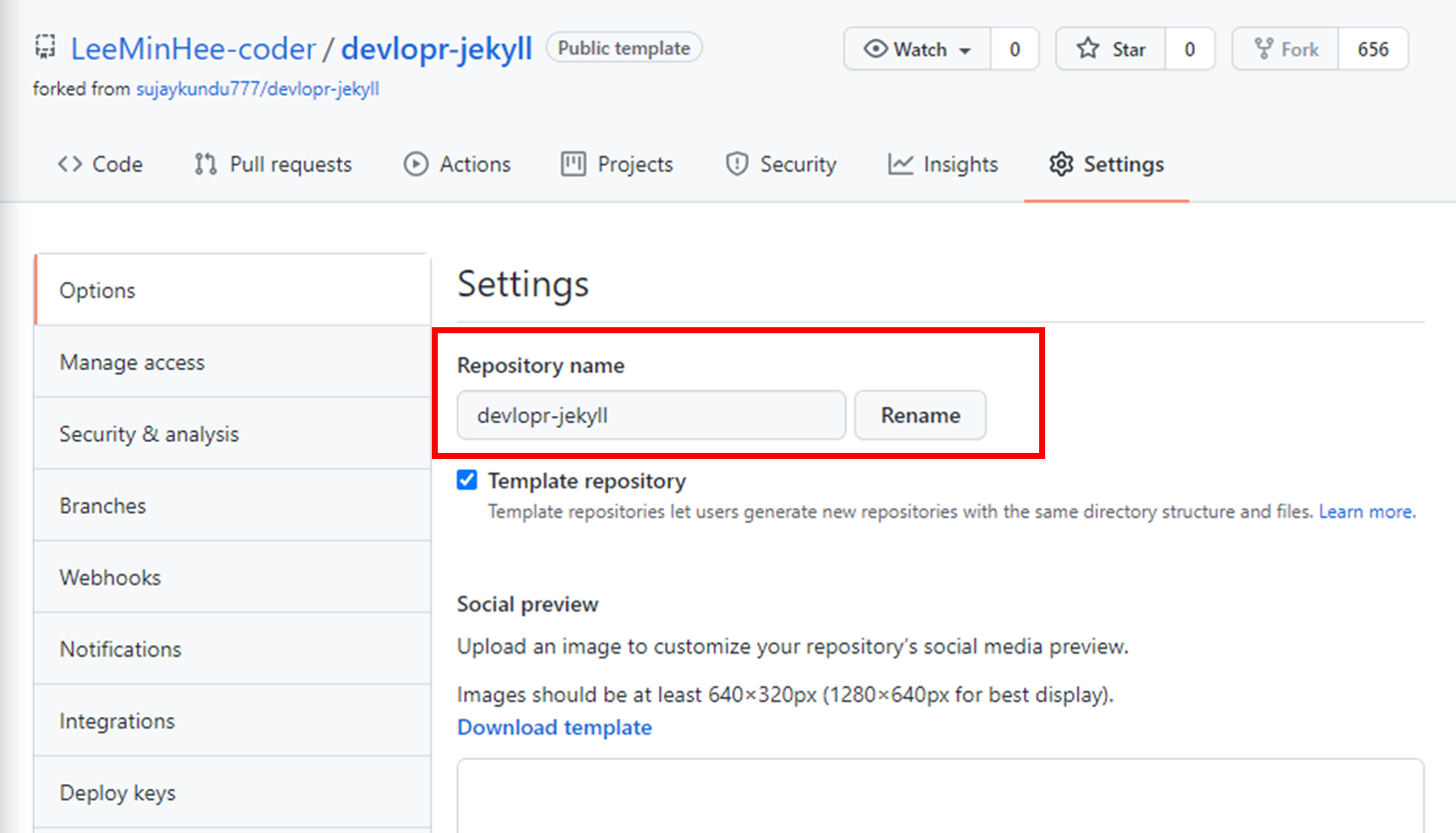
Task: Click the Learn more link
Action: (1366, 512)
